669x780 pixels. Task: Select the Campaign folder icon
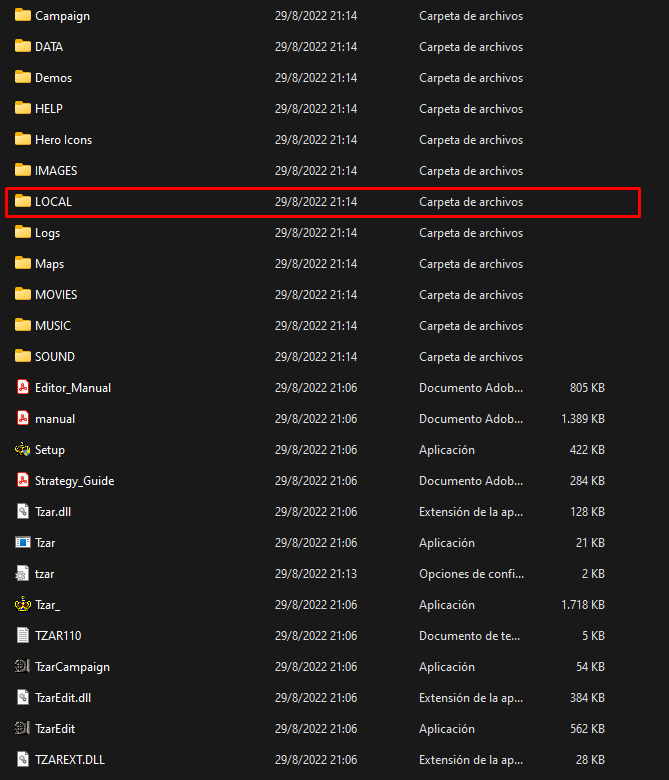23,15
